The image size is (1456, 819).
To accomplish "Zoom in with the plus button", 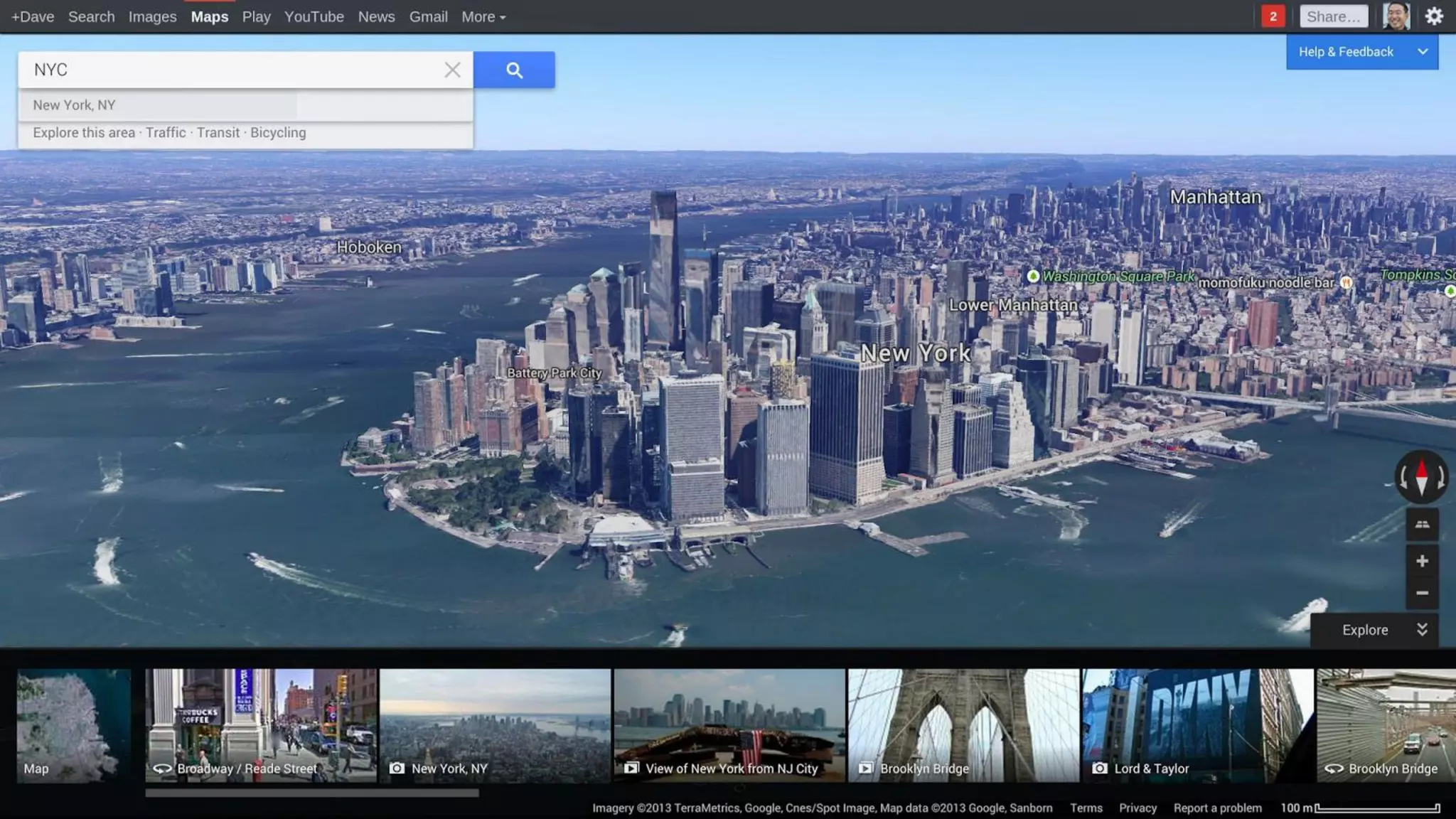I will [1422, 561].
